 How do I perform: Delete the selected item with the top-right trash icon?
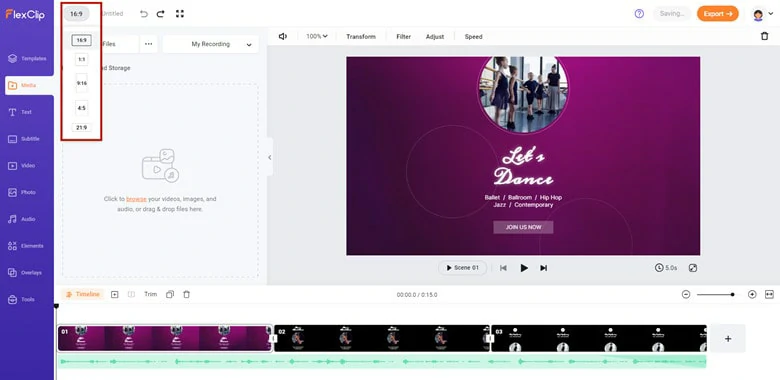[765, 36]
